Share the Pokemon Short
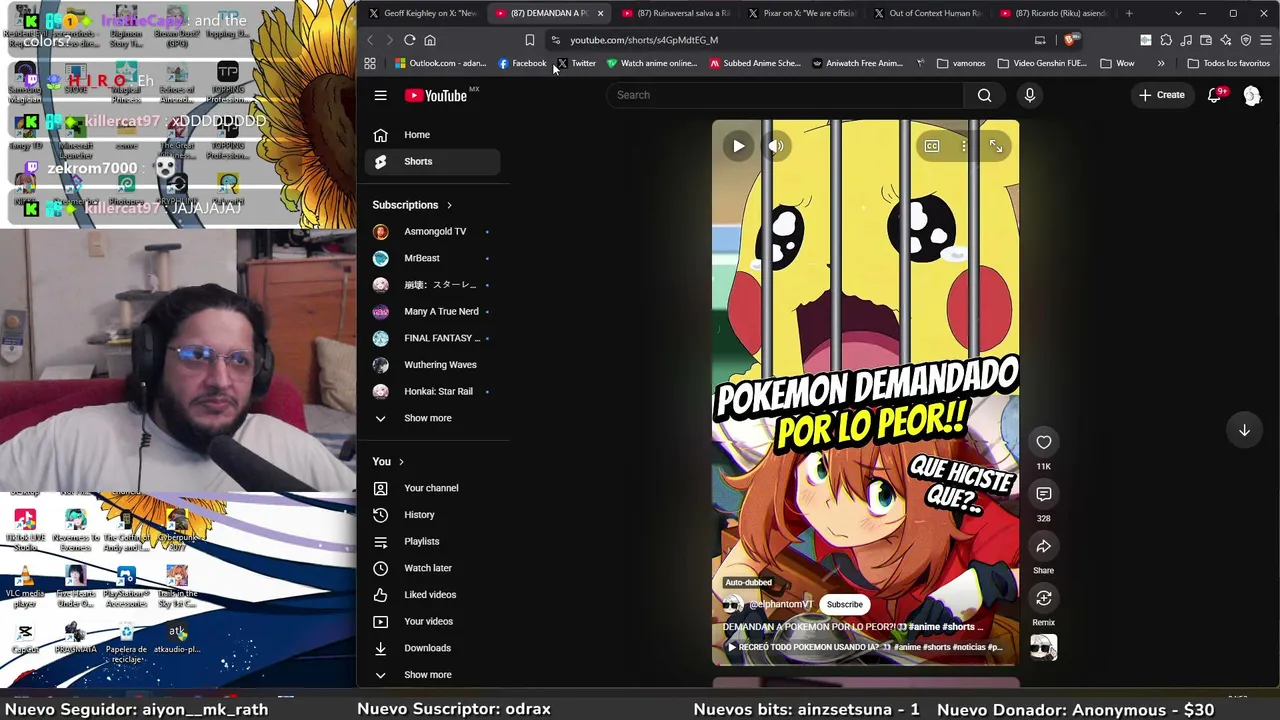The image size is (1280, 720). [1043, 546]
